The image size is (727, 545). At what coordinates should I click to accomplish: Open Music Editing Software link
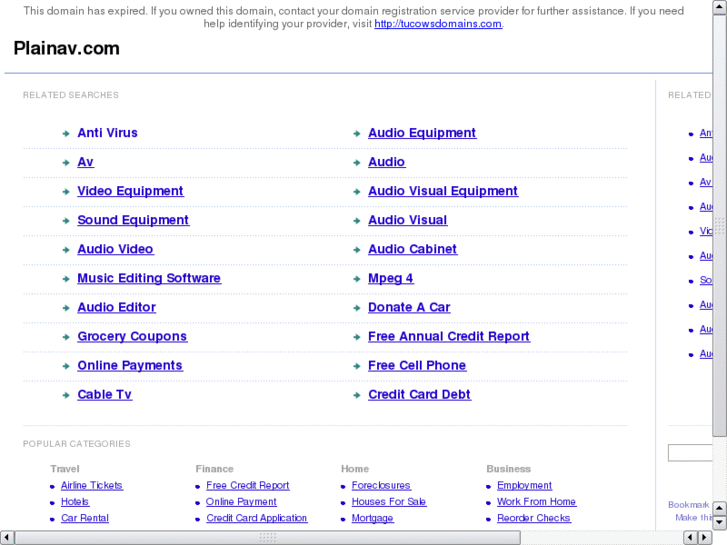pos(149,278)
